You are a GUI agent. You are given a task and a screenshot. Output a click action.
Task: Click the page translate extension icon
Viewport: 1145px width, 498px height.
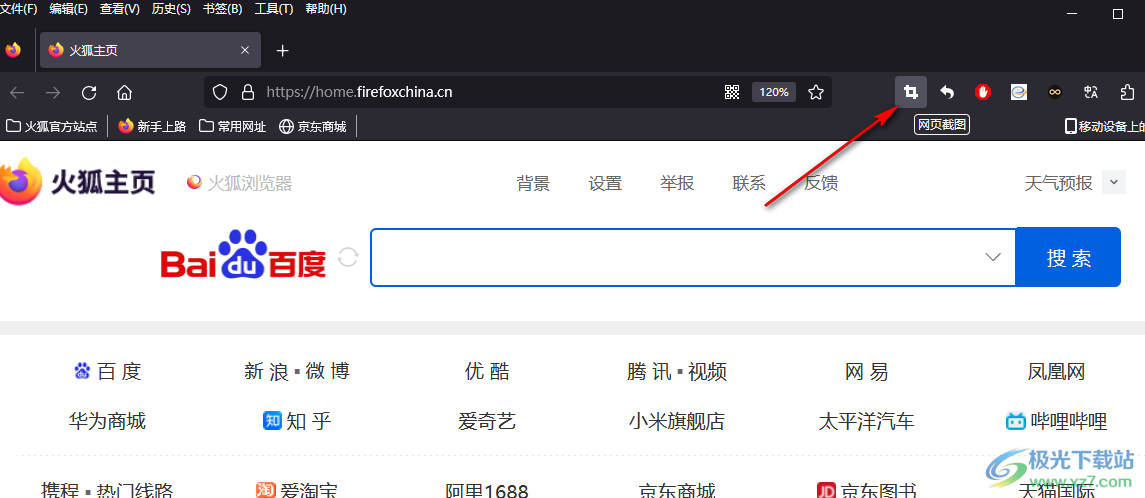pos(1091,92)
